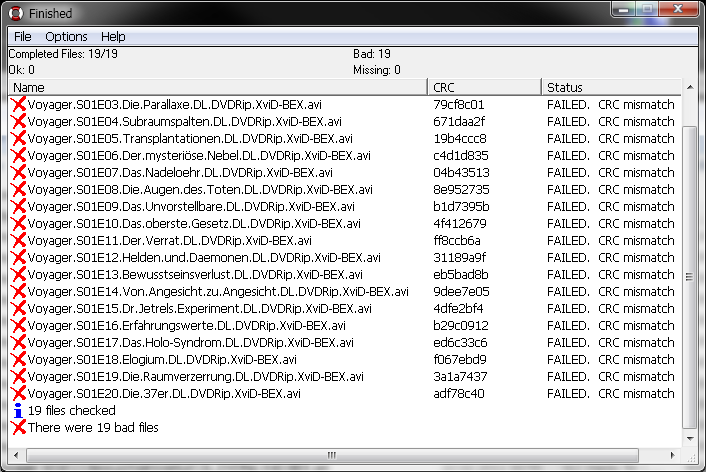
Task: Select file Voyager.S01E06.Der.mysteriöse.Nebel.DL.DVDRip.XviD-BEX.avi
Action: 199,156
